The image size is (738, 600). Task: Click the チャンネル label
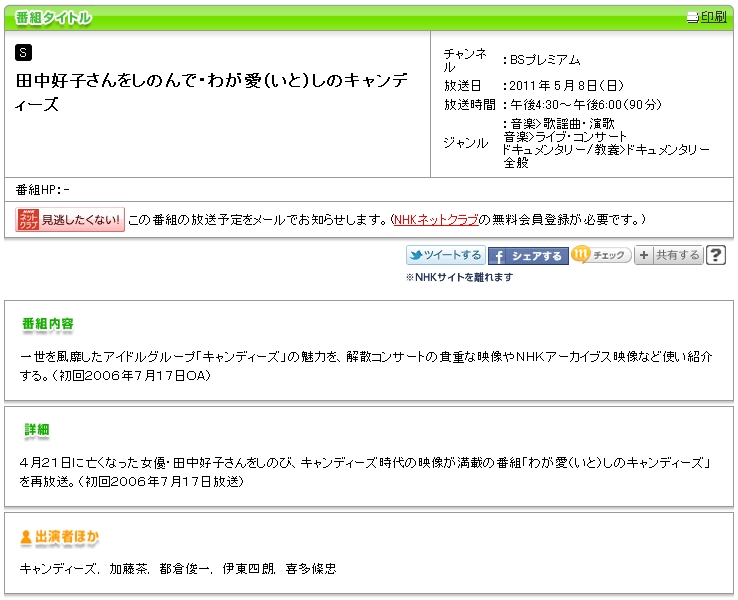coord(465,60)
